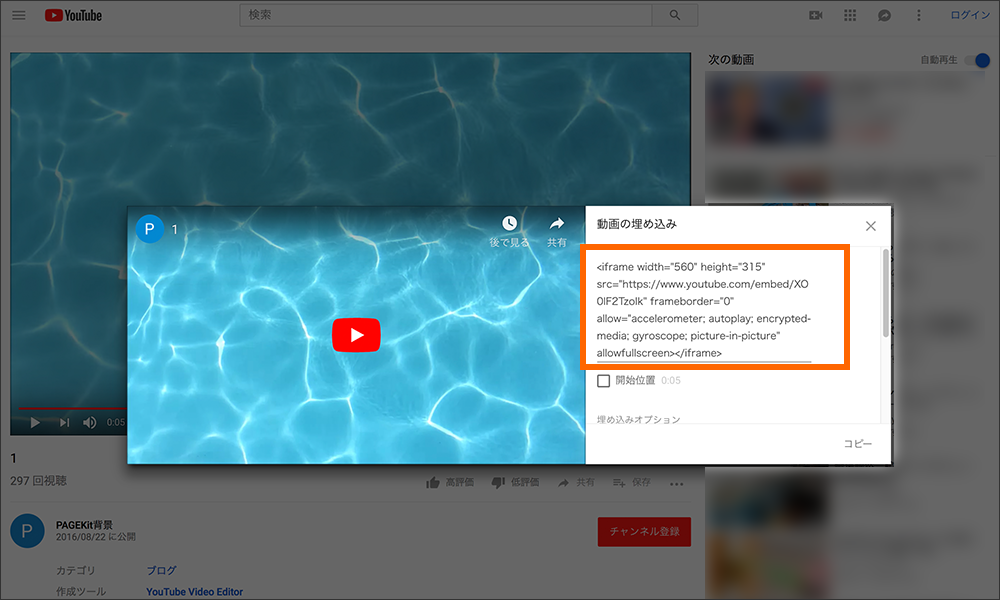Click the 低評価 thumbs-down icon
This screenshot has width=1000, height=600.
498,483
